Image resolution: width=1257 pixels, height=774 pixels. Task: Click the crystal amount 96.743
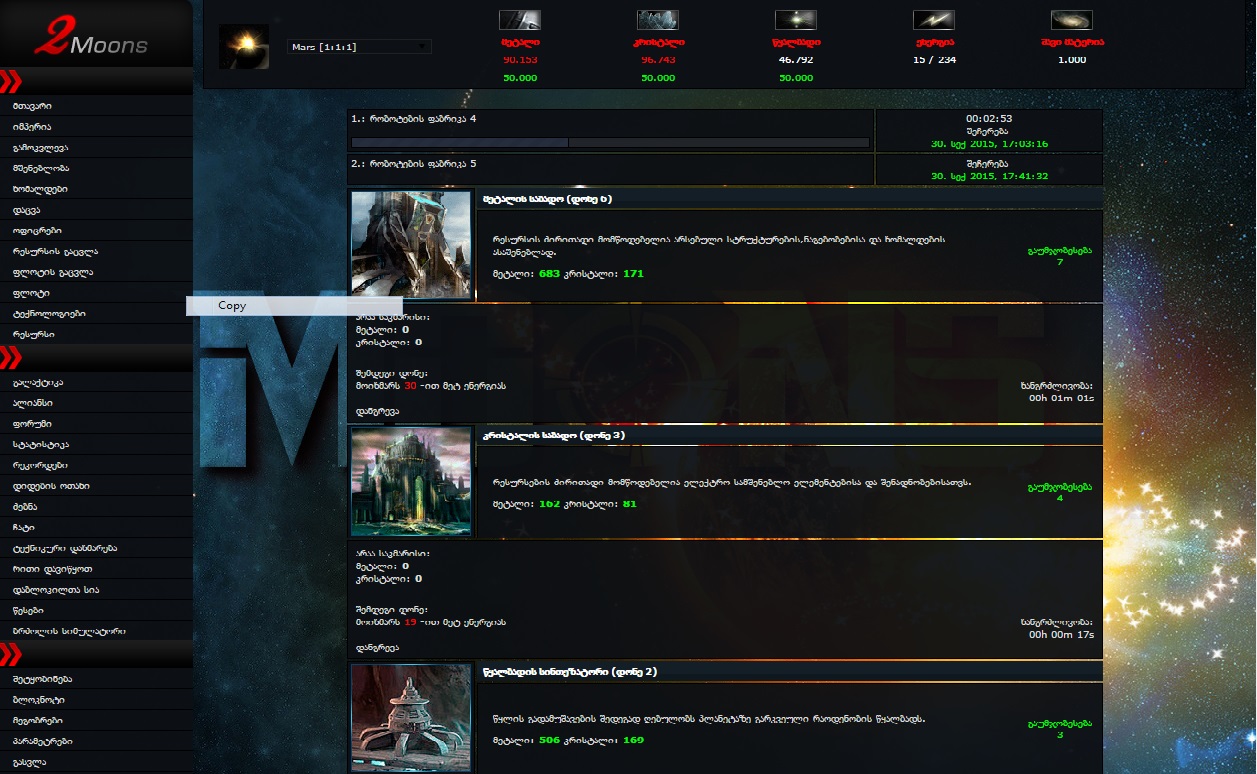point(658,60)
